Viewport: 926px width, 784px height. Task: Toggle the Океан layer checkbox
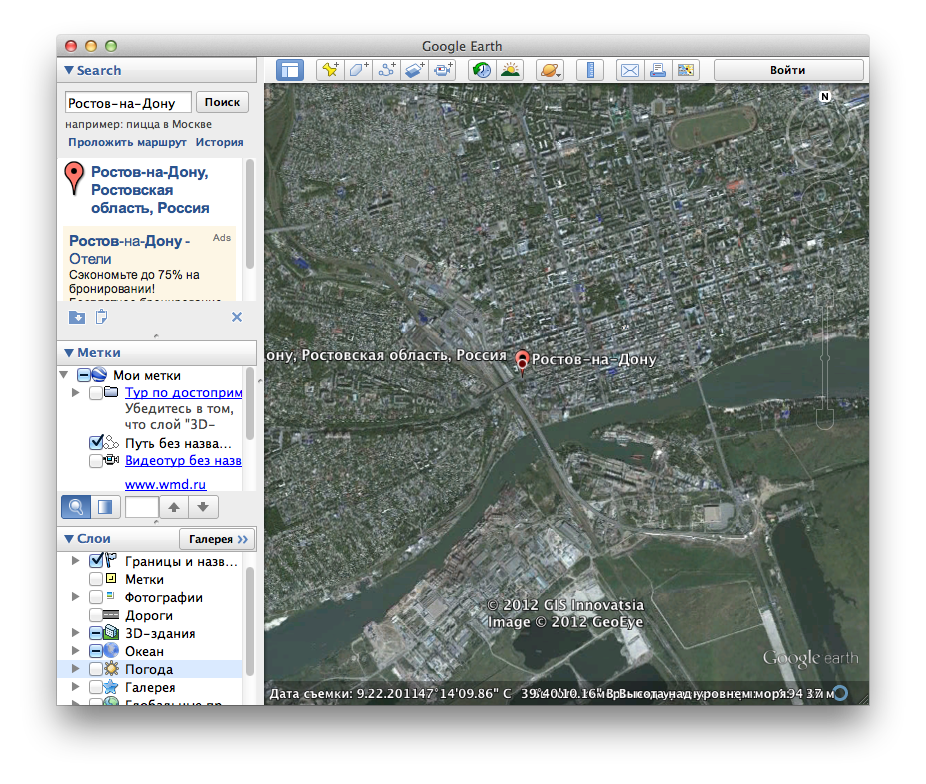coord(96,651)
